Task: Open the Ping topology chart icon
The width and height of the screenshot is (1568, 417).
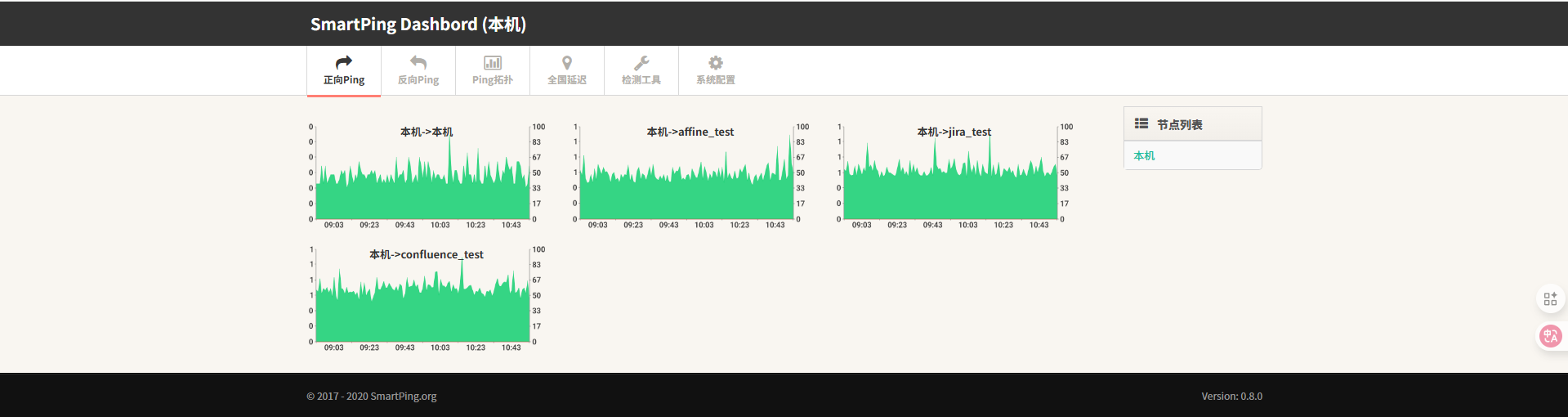Action: coord(492,62)
